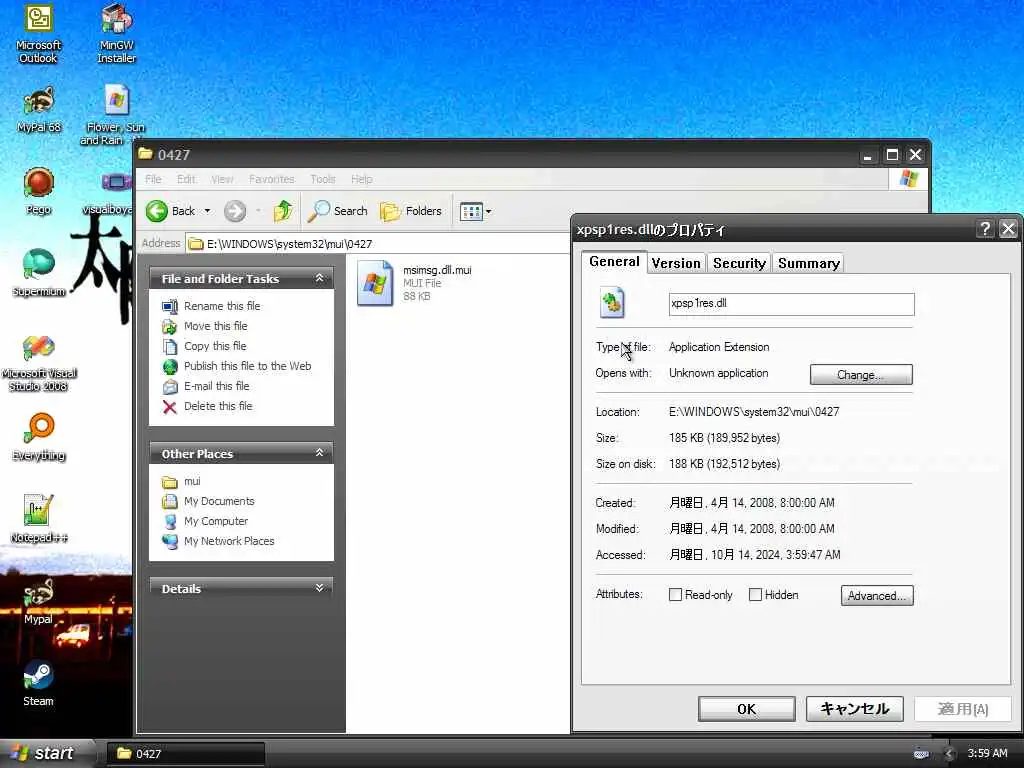Collapse the Other Places panel
This screenshot has width=1024, height=768.
coord(319,453)
